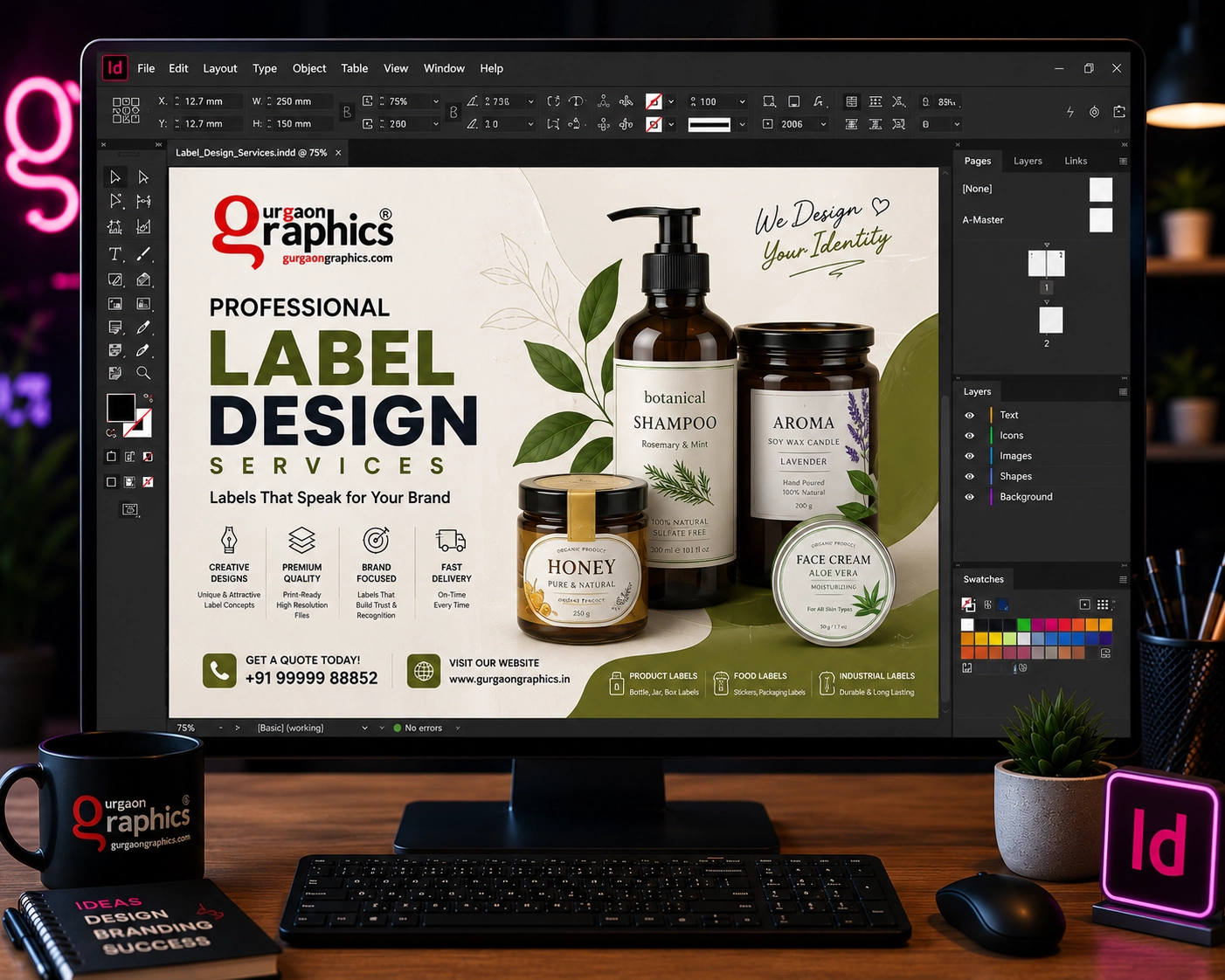Viewport: 1225px width, 980px height.
Task: Click the reference point grid icon
Action: coord(126,111)
